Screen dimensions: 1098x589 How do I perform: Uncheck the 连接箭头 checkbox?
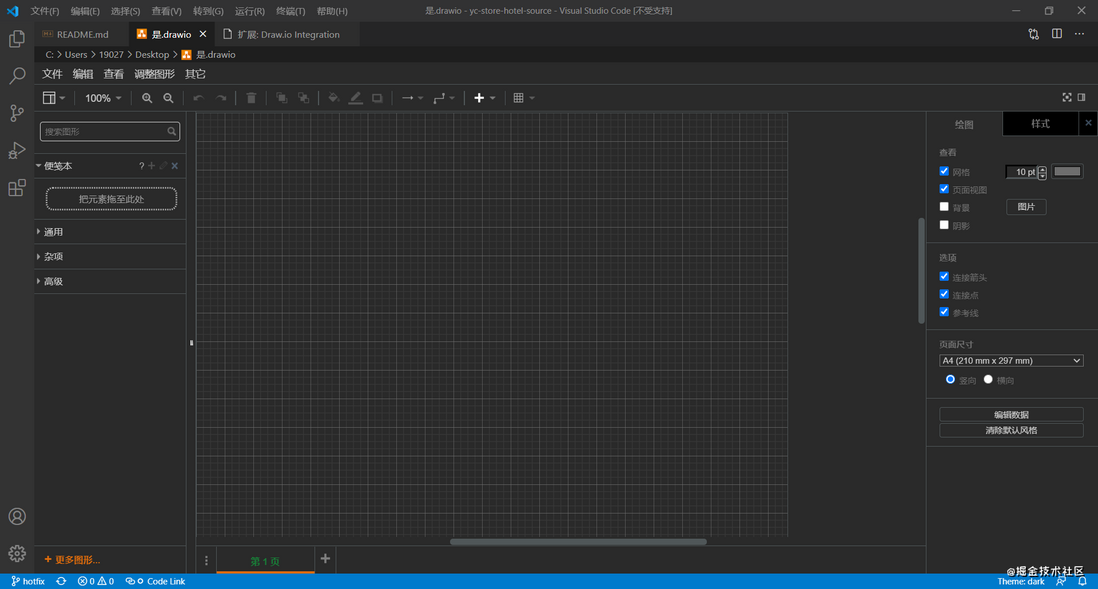(944, 277)
